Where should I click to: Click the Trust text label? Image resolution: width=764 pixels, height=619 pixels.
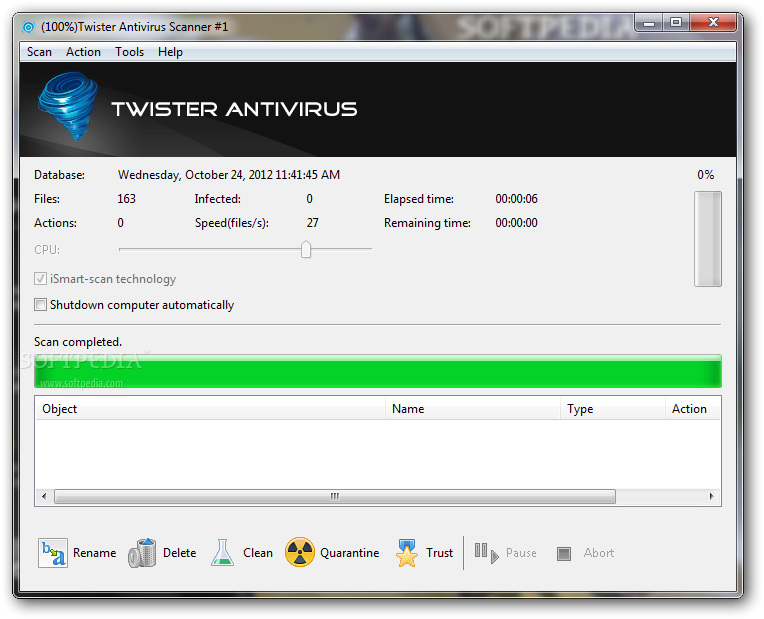point(439,553)
